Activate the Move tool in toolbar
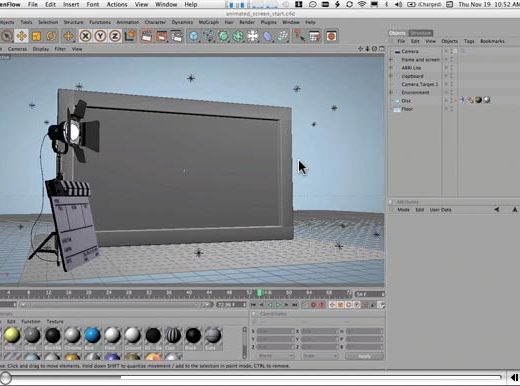Image resolution: width=520 pixels, height=386 pixels. pos(22,36)
